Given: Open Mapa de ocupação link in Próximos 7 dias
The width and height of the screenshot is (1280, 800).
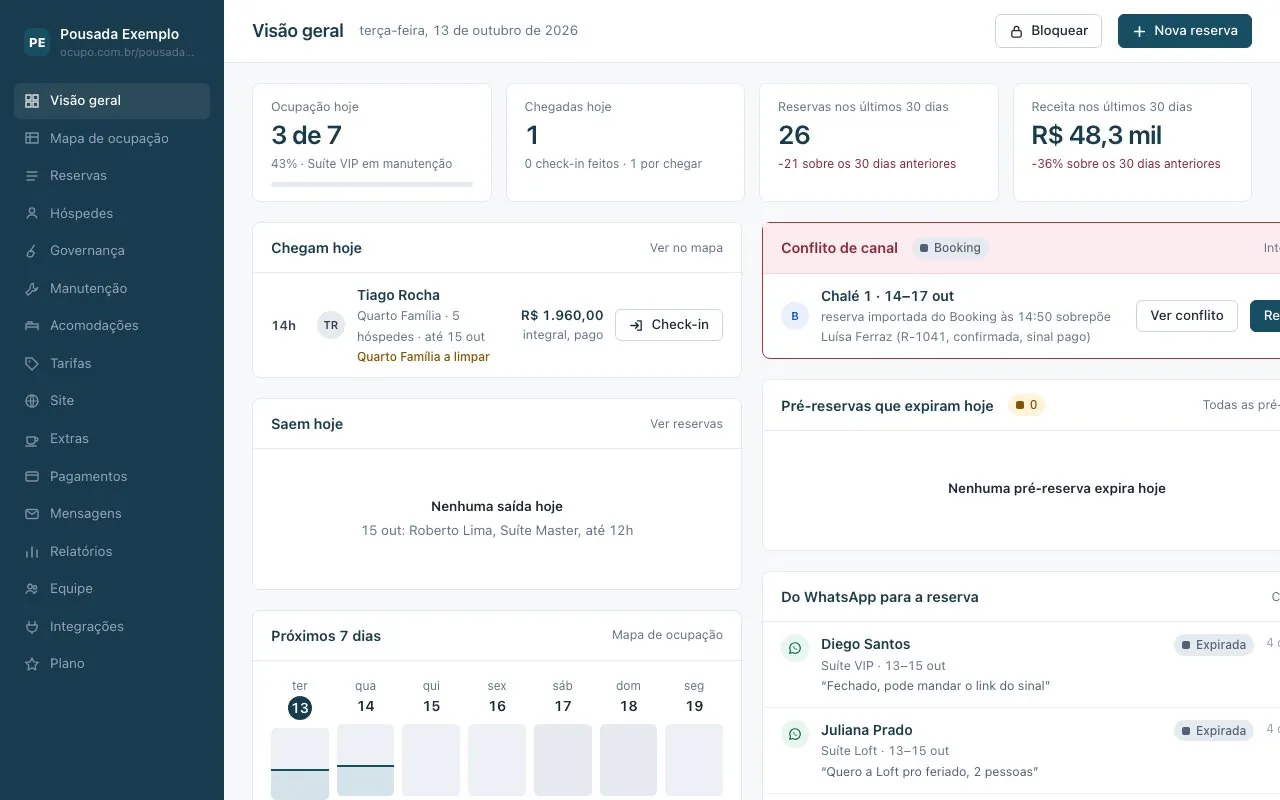Looking at the screenshot, I should 667,635.
